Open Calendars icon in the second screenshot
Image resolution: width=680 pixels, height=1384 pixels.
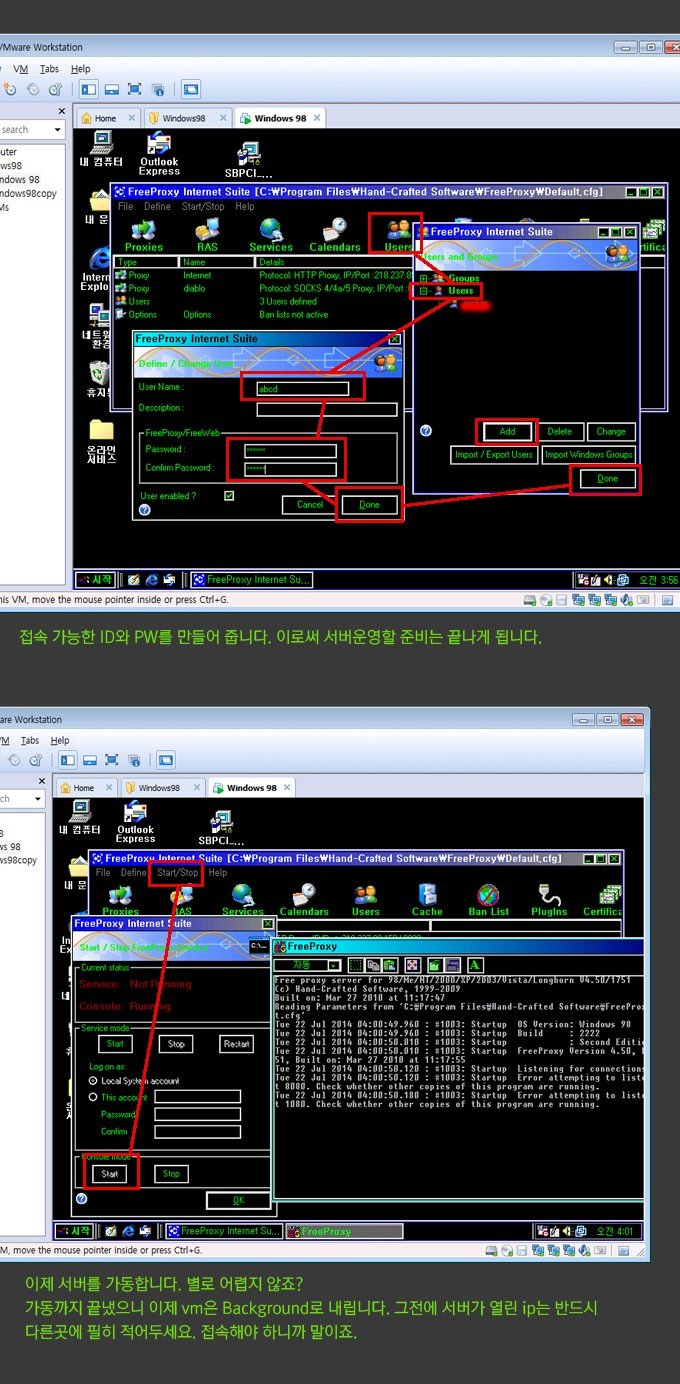pos(304,899)
